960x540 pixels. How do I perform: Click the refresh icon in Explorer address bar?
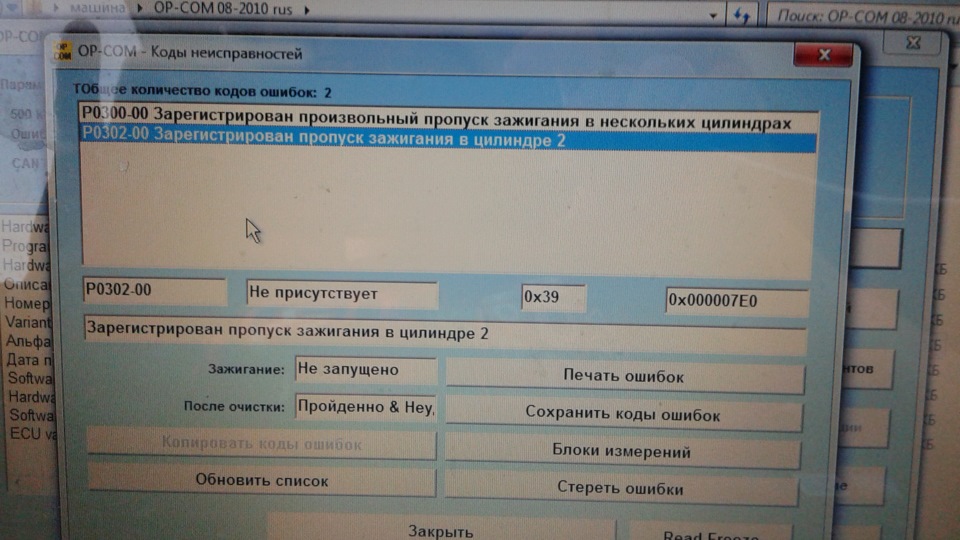741,16
